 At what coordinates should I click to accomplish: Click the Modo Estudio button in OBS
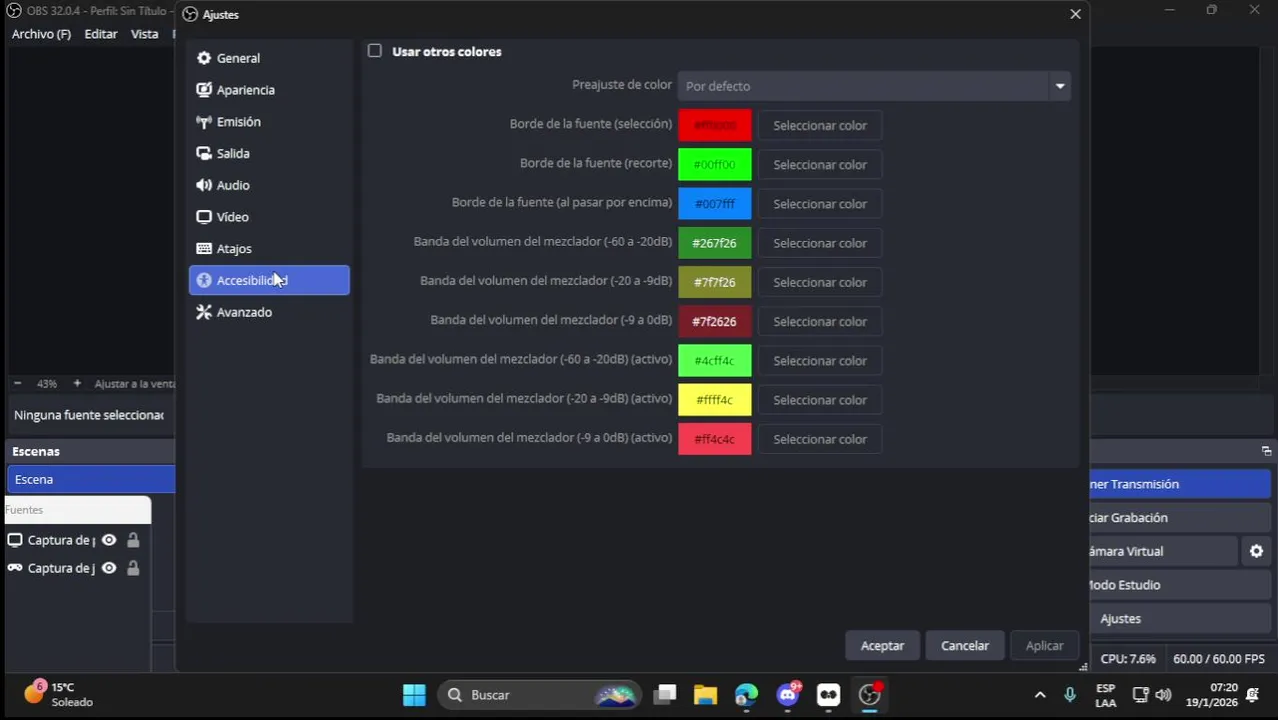coord(1179,585)
